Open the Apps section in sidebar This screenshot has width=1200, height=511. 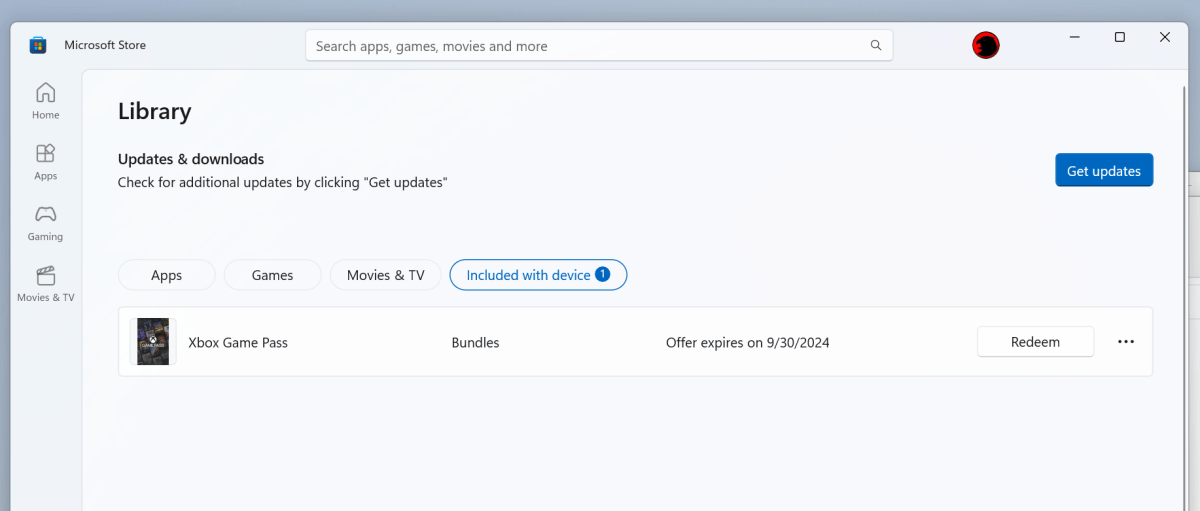(45, 162)
